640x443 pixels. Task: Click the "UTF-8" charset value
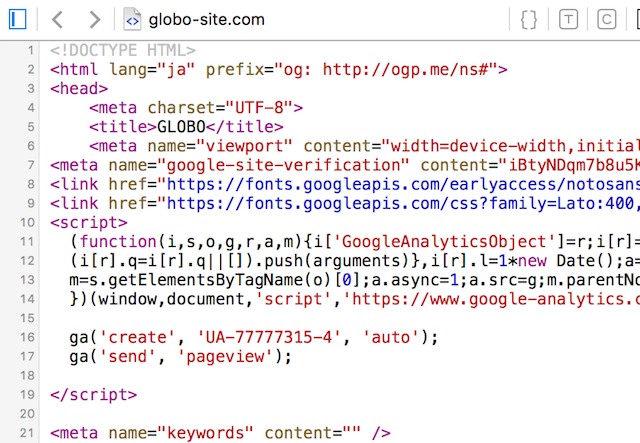point(259,108)
